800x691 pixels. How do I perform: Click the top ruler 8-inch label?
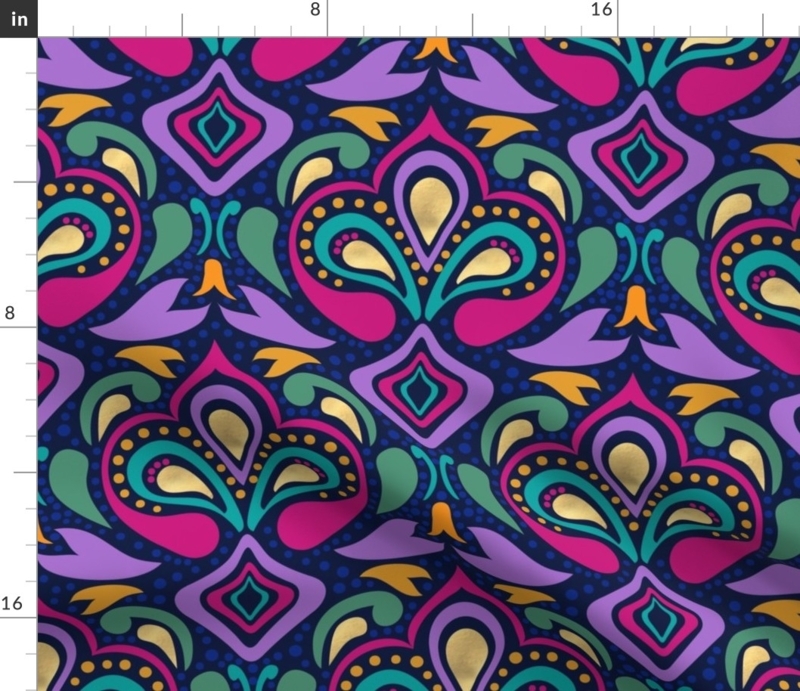[315, 9]
